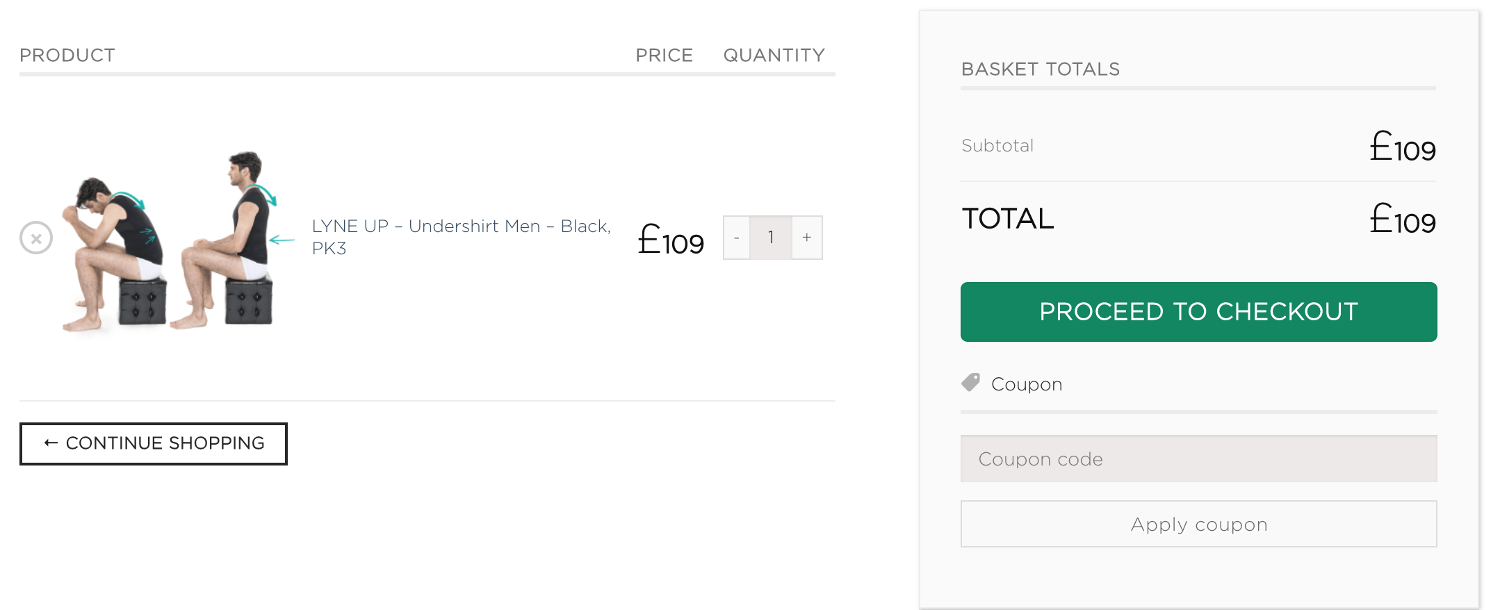
Task: Click the £109 item price in product row
Action: [671, 240]
